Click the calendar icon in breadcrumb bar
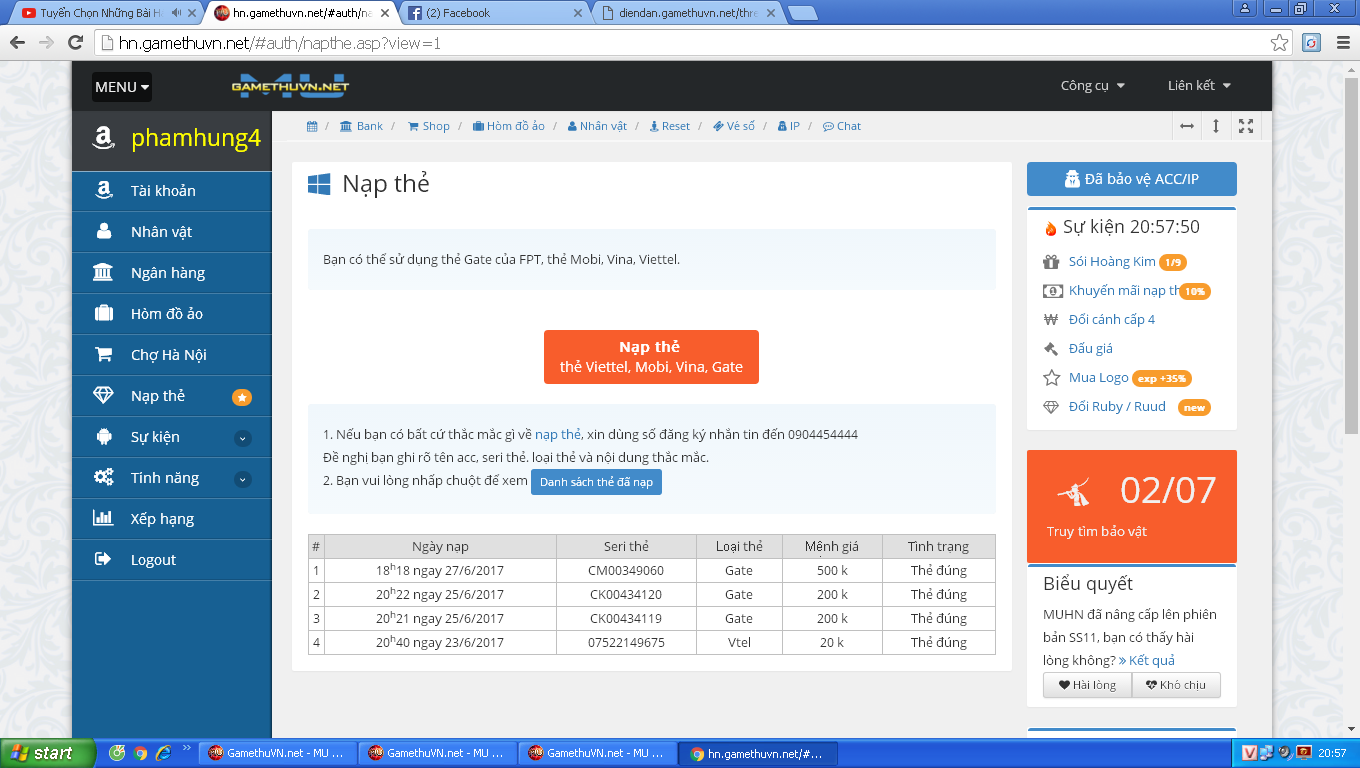This screenshot has height=768, width=1360. [x=312, y=126]
